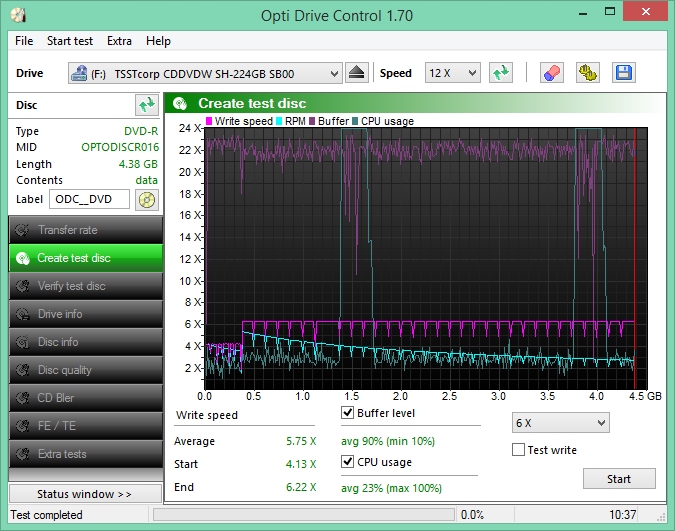Open the Start test menu
675x531 pixels.
(70, 41)
